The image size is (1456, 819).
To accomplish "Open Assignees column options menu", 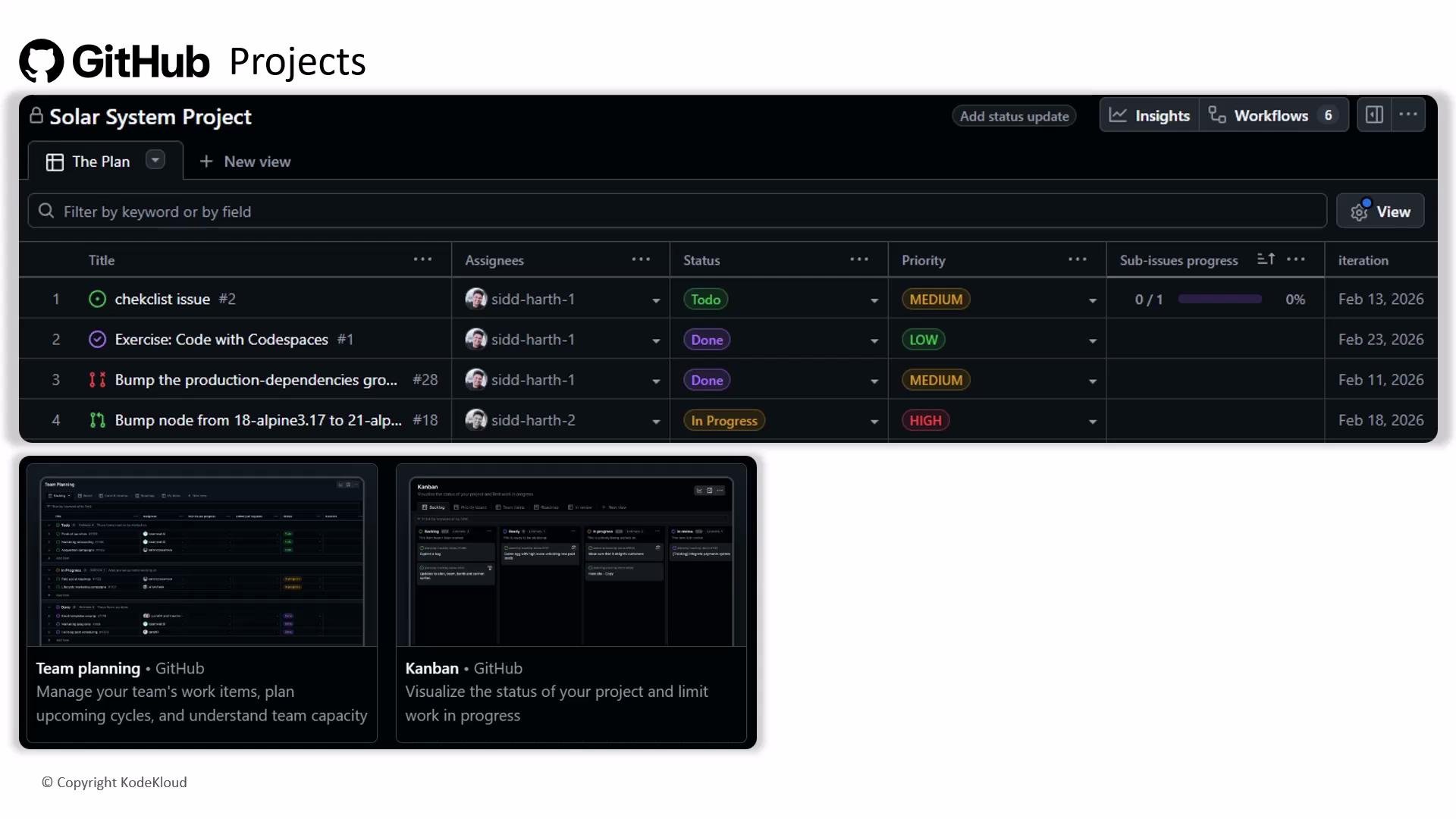I will [x=641, y=259].
